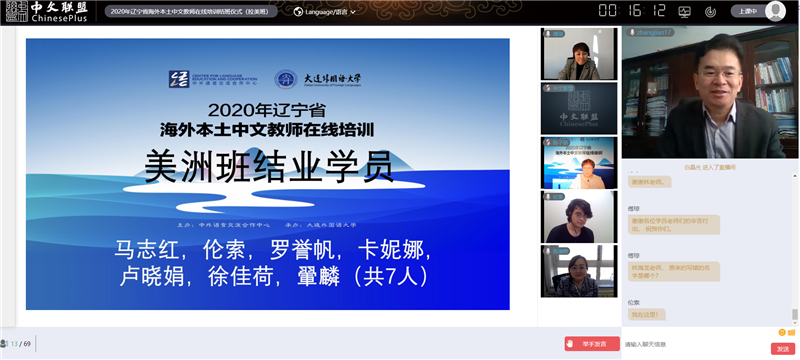Click the course title pill in header

click(x=191, y=11)
